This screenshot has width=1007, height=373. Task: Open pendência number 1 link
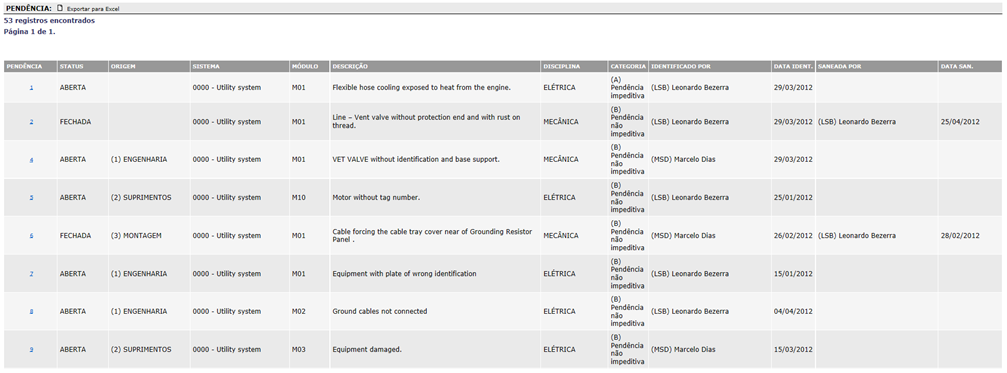click(x=31, y=88)
